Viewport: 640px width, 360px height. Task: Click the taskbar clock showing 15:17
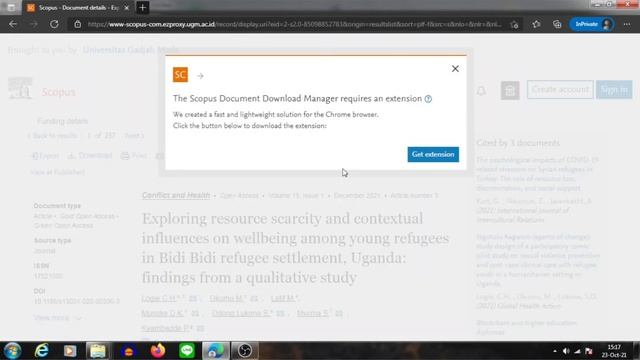tap(614, 351)
